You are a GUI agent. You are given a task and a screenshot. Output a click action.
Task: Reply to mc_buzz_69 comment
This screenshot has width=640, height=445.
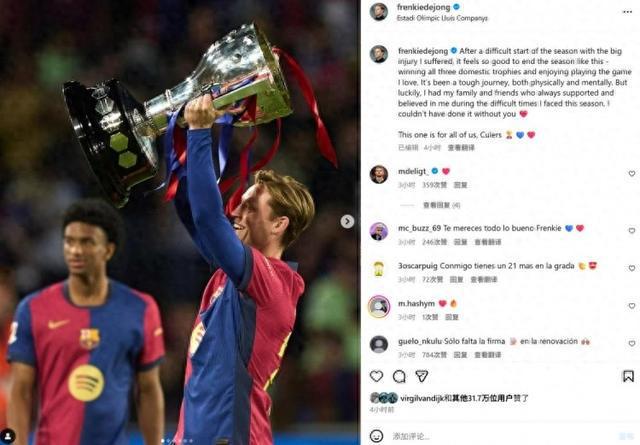pyautogui.click(x=460, y=242)
